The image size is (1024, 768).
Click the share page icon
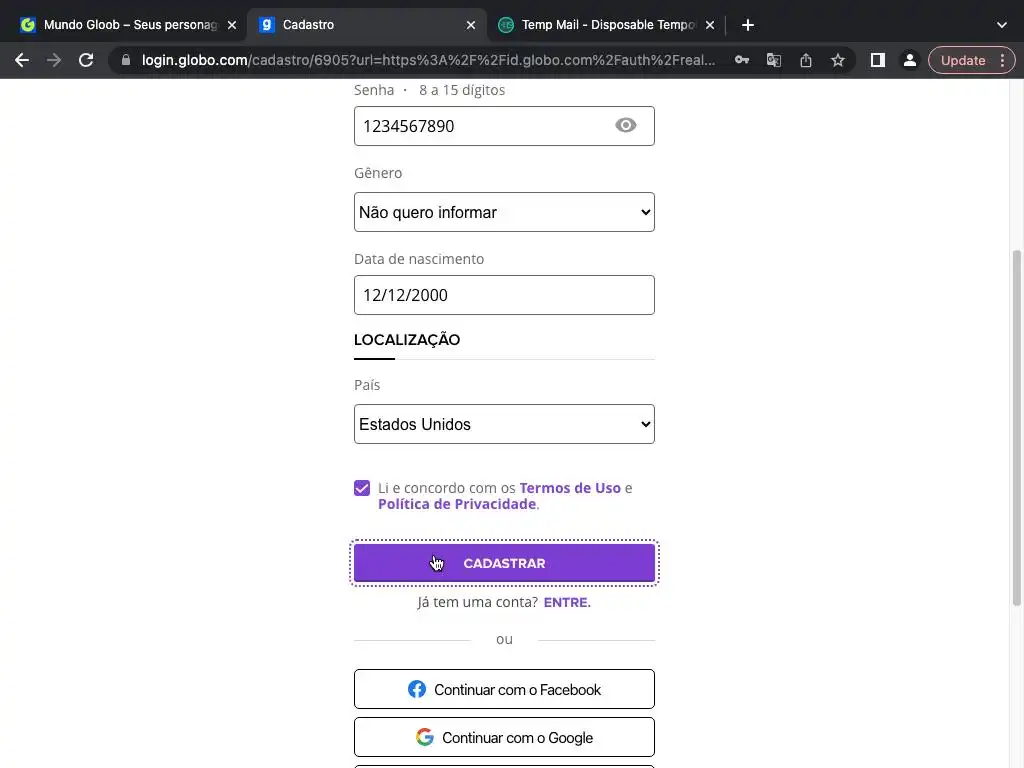806,60
